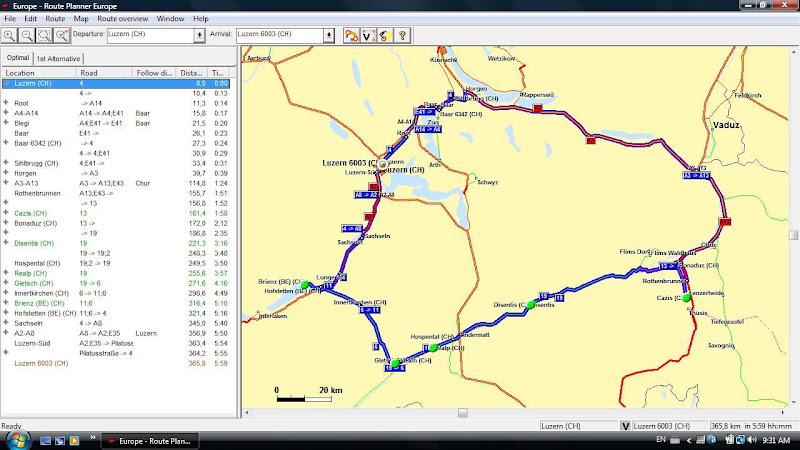
Task: Click the map vertical scrollbar thumb
Action: point(793,235)
